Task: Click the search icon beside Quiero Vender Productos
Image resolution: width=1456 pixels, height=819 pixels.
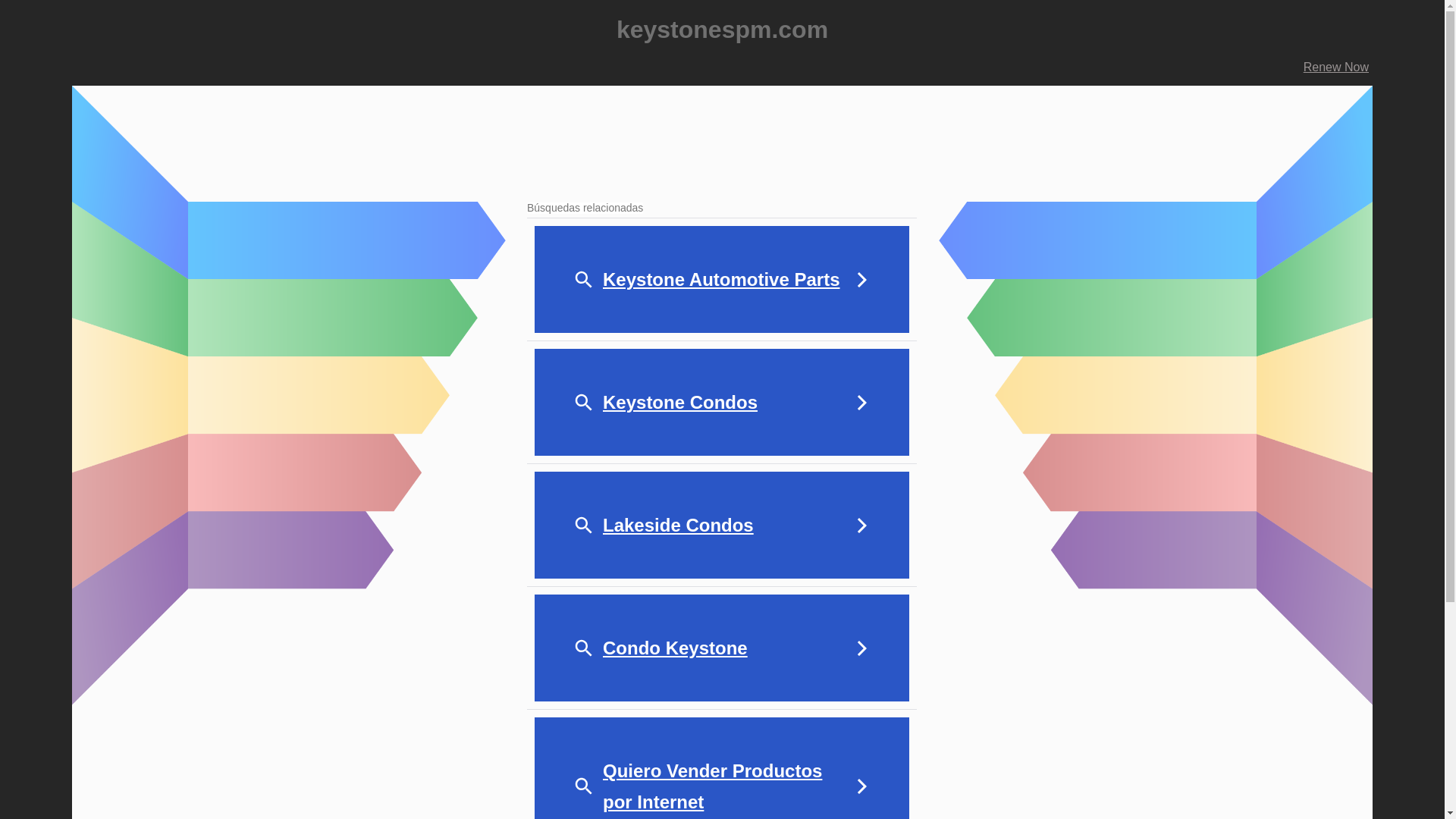Action: click(583, 786)
